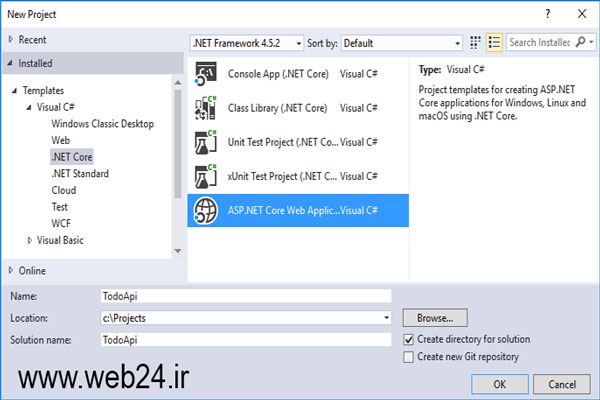Toggle Create directory for solution checkbox

point(408,340)
